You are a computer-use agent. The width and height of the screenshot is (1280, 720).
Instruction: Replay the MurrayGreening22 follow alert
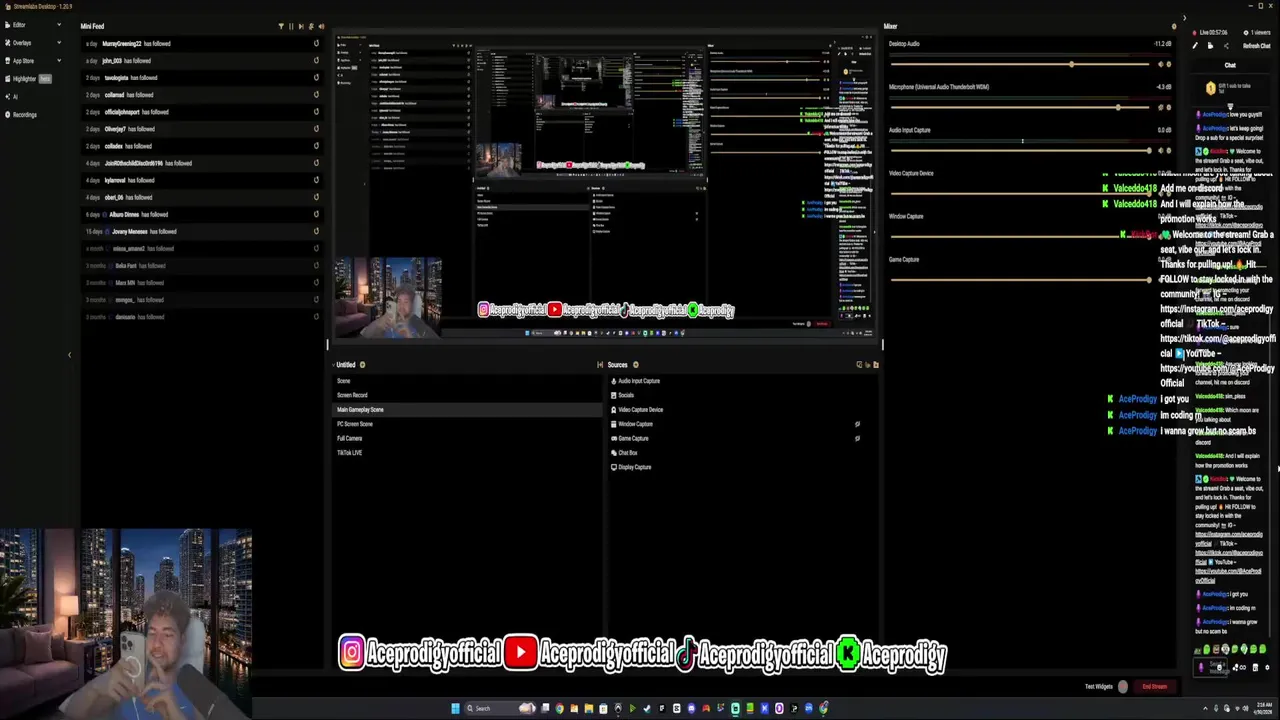(x=316, y=44)
